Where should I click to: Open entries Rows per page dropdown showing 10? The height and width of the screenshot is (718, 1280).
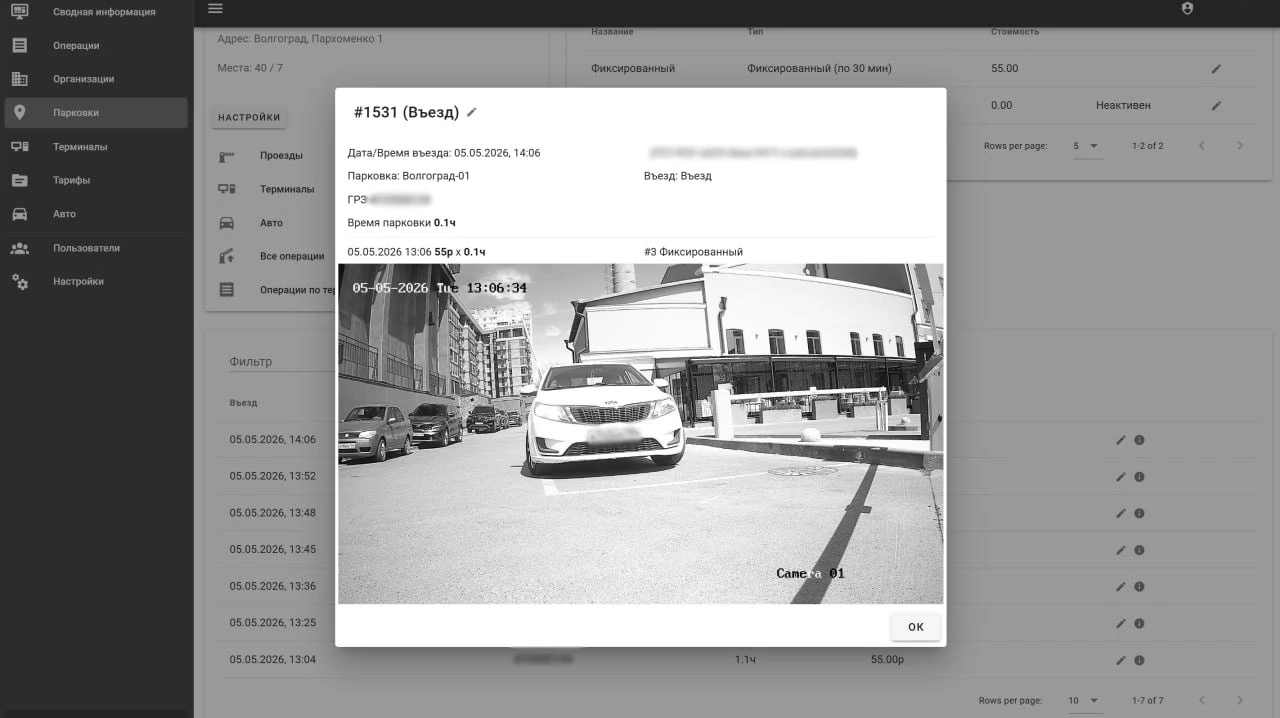click(x=1084, y=701)
